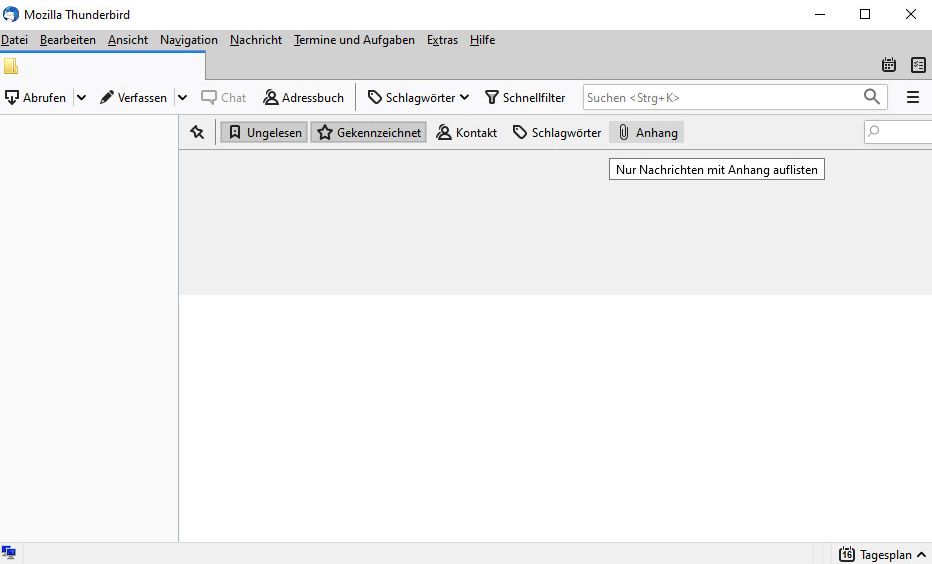932x564 pixels.
Task: Click Verfassen to compose a message
Action: [133, 97]
